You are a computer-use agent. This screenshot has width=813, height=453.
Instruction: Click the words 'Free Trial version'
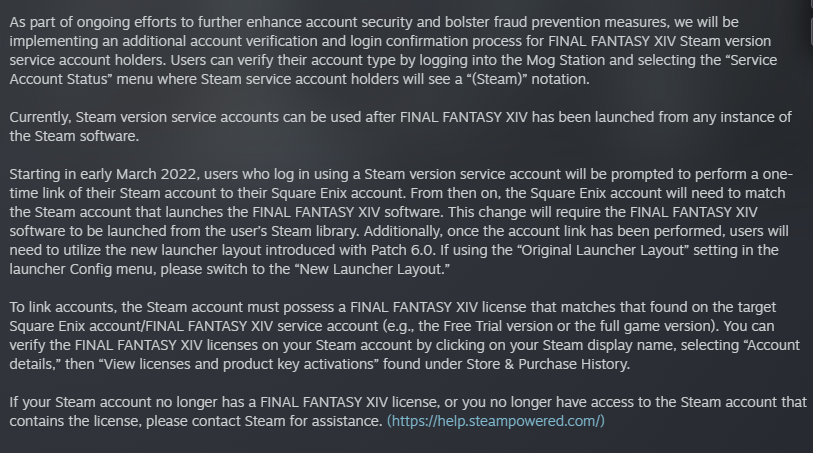496,326
